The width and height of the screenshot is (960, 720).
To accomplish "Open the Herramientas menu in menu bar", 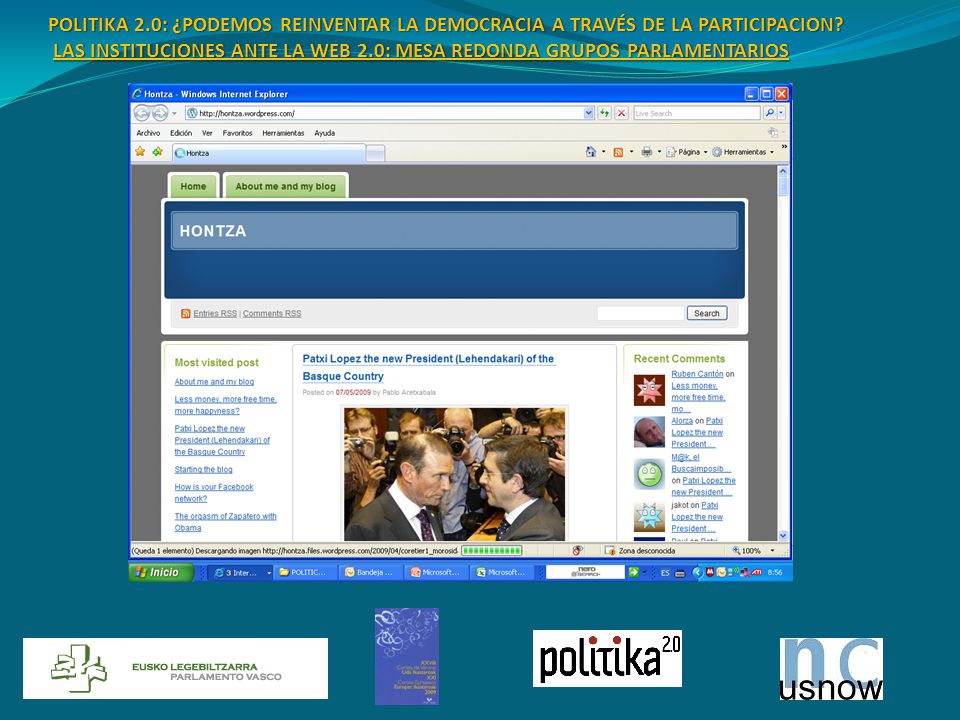I will click(x=283, y=133).
